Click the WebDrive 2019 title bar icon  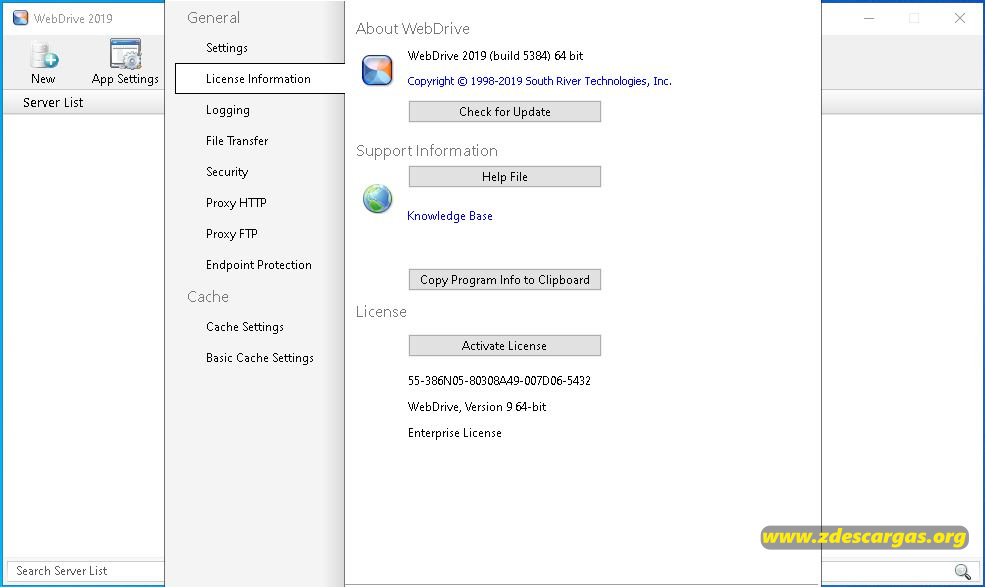(21, 18)
